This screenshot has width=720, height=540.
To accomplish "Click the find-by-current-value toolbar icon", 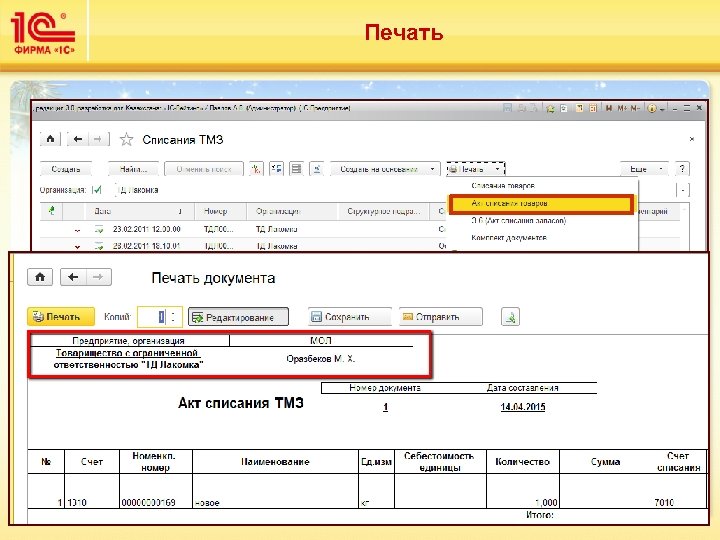I will coord(256,169).
